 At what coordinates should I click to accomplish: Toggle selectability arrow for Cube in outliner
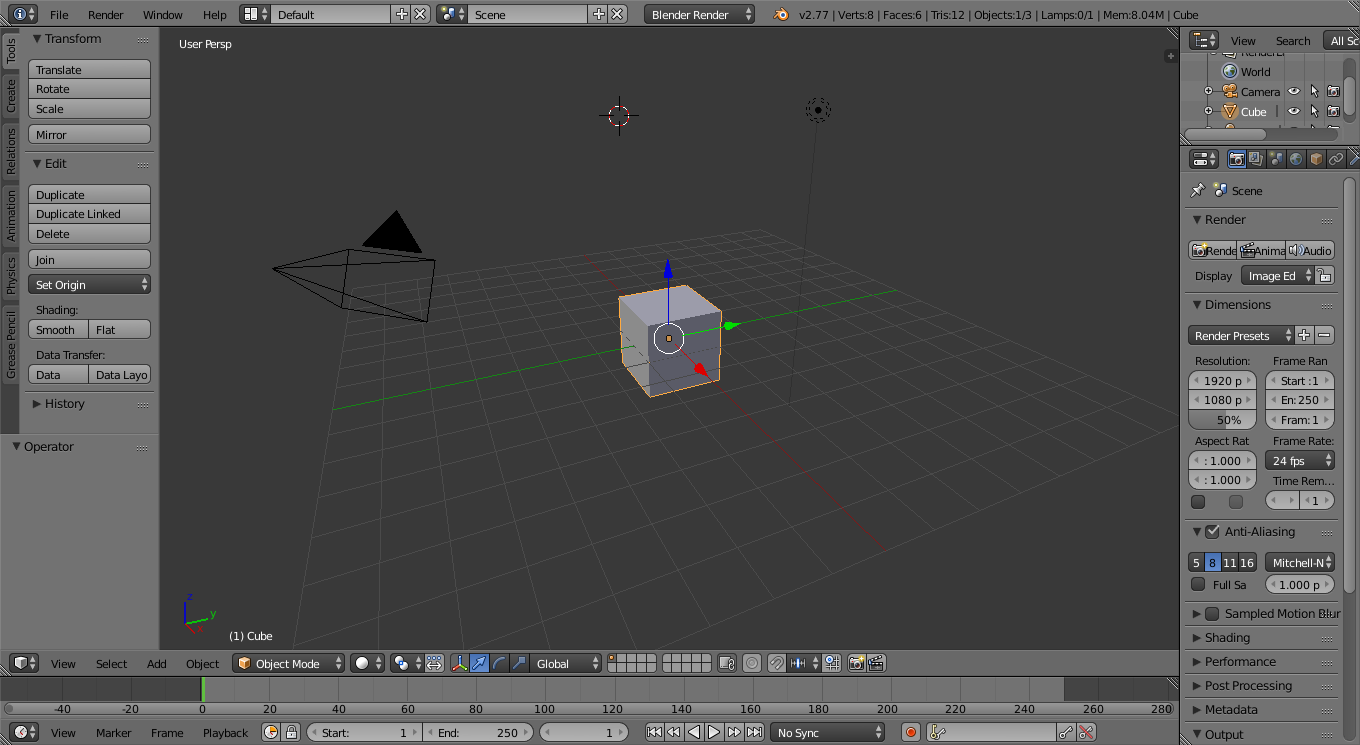[1314, 111]
